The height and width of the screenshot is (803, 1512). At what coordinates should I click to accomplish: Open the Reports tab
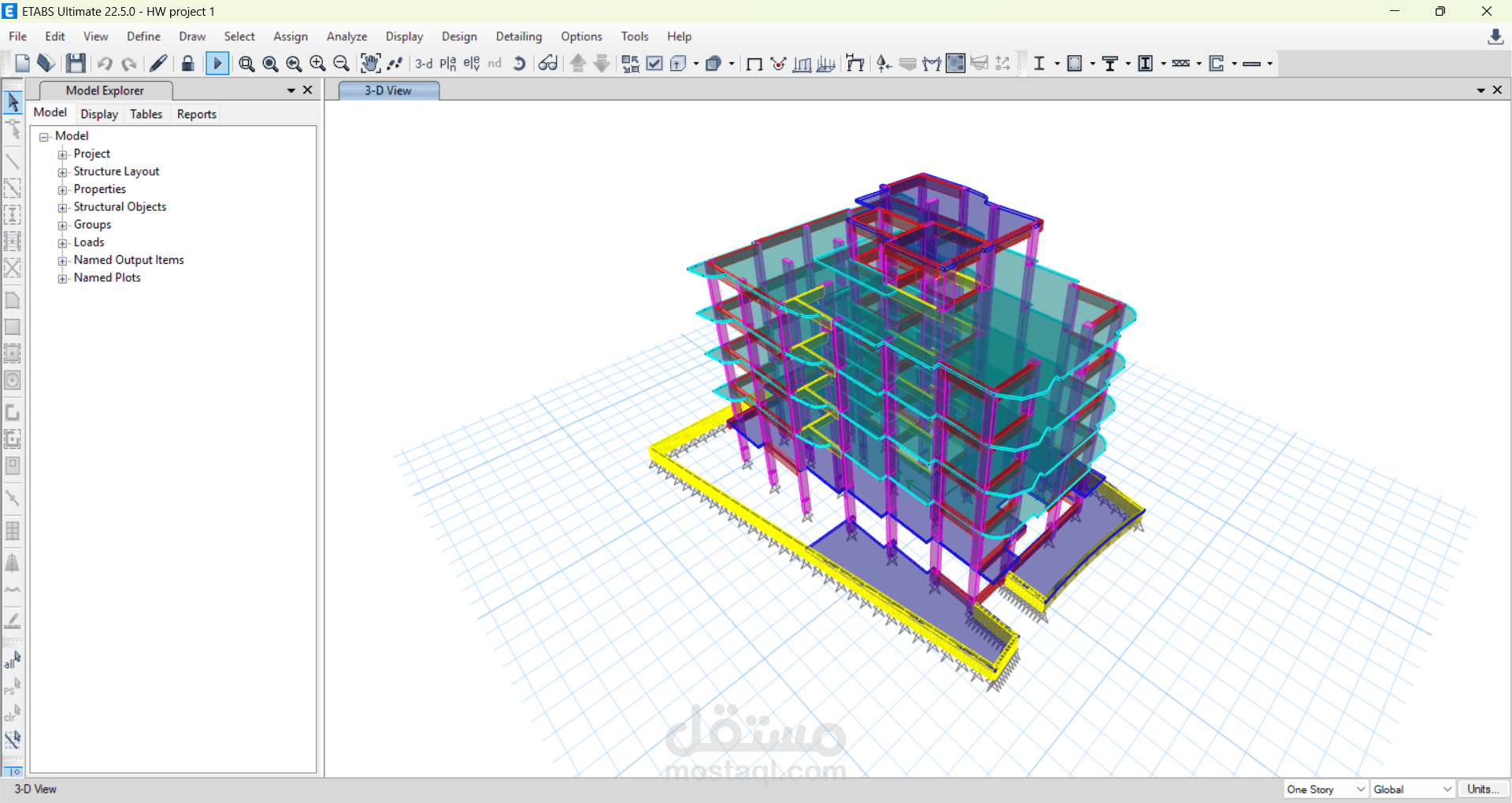click(x=197, y=114)
